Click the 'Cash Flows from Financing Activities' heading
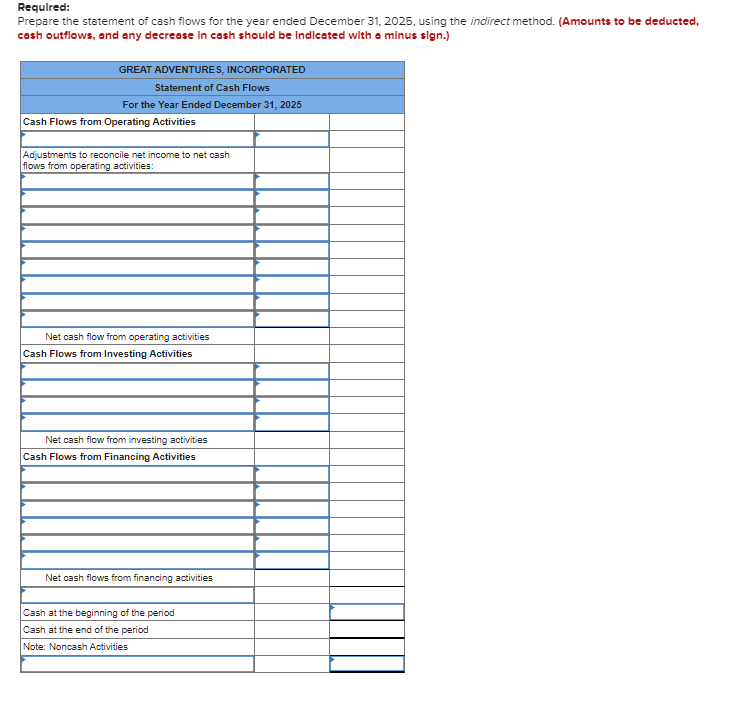 point(109,457)
